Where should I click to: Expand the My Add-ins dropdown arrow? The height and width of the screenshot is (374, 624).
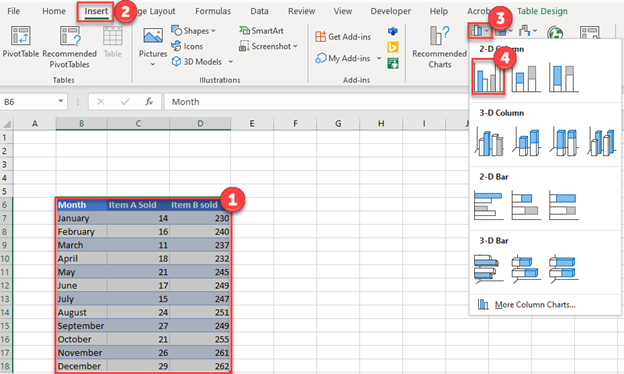coord(379,58)
